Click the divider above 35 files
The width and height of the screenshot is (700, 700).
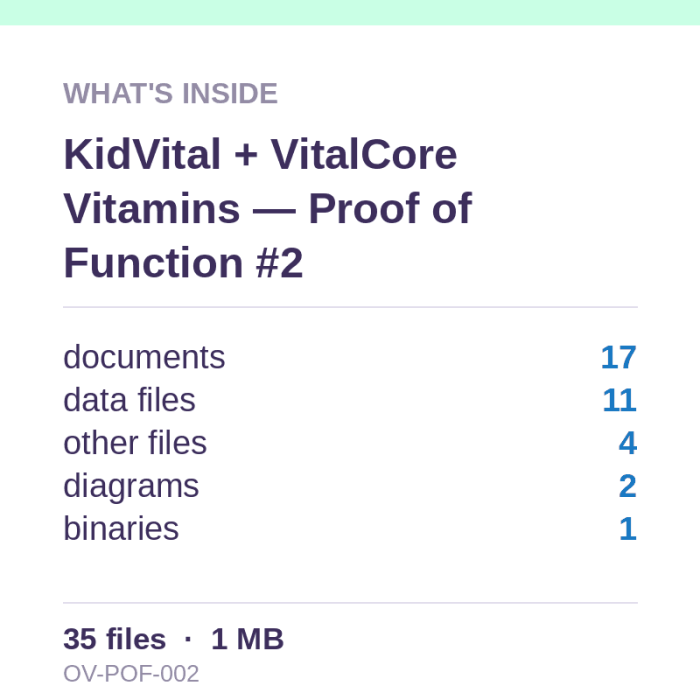coord(350,603)
